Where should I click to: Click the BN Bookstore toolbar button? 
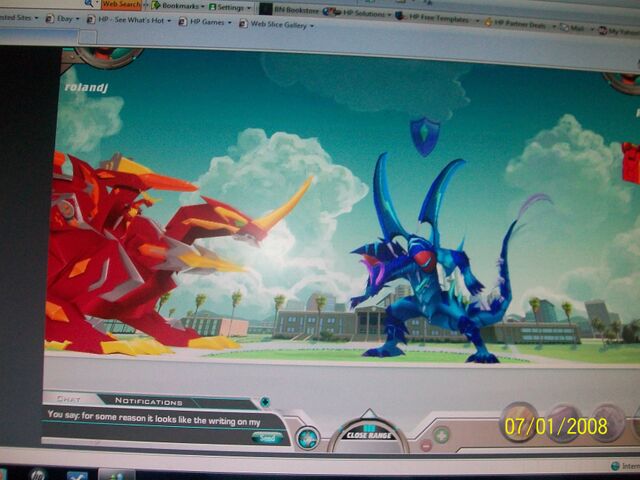coord(289,8)
